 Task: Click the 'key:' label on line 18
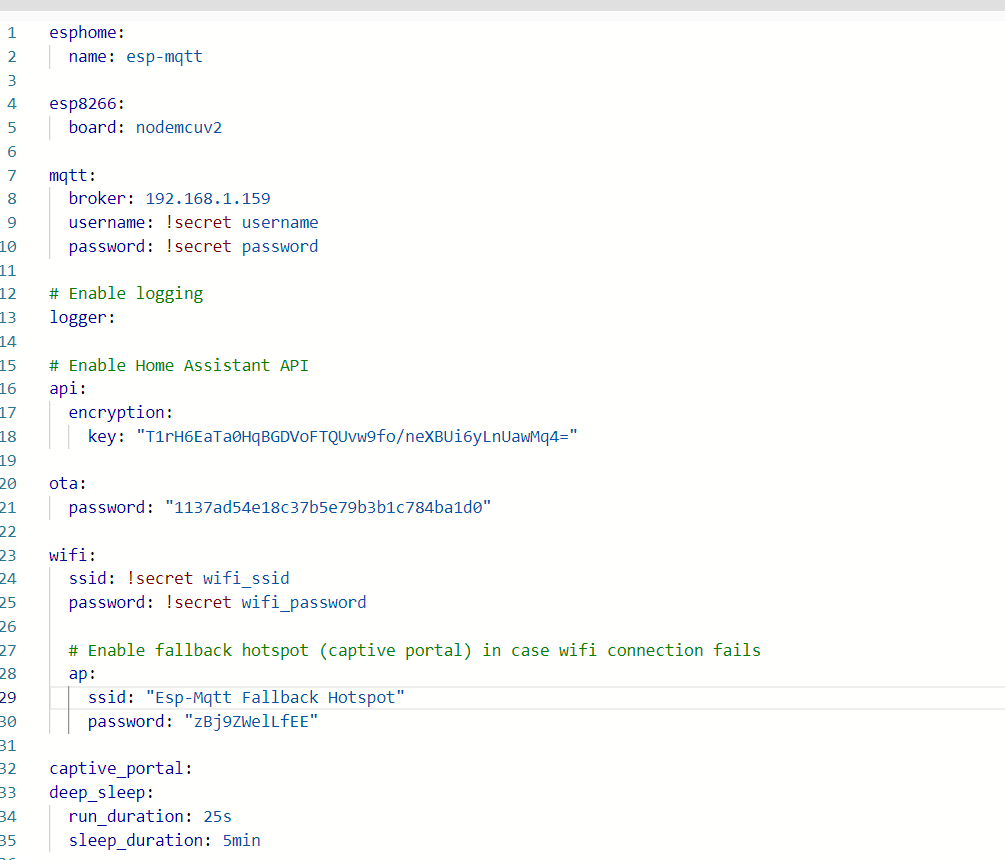(106, 436)
